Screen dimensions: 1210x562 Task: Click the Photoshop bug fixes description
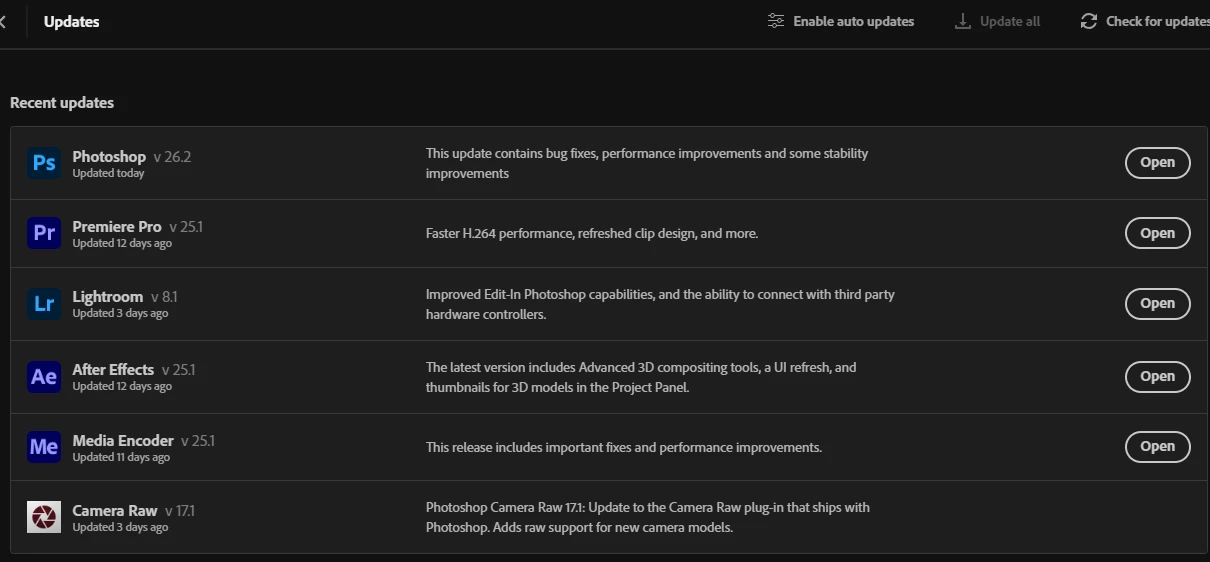point(647,163)
